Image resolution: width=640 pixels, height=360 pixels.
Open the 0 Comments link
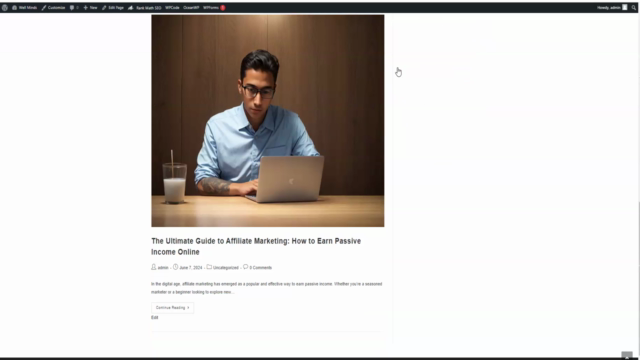(x=260, y=268)
